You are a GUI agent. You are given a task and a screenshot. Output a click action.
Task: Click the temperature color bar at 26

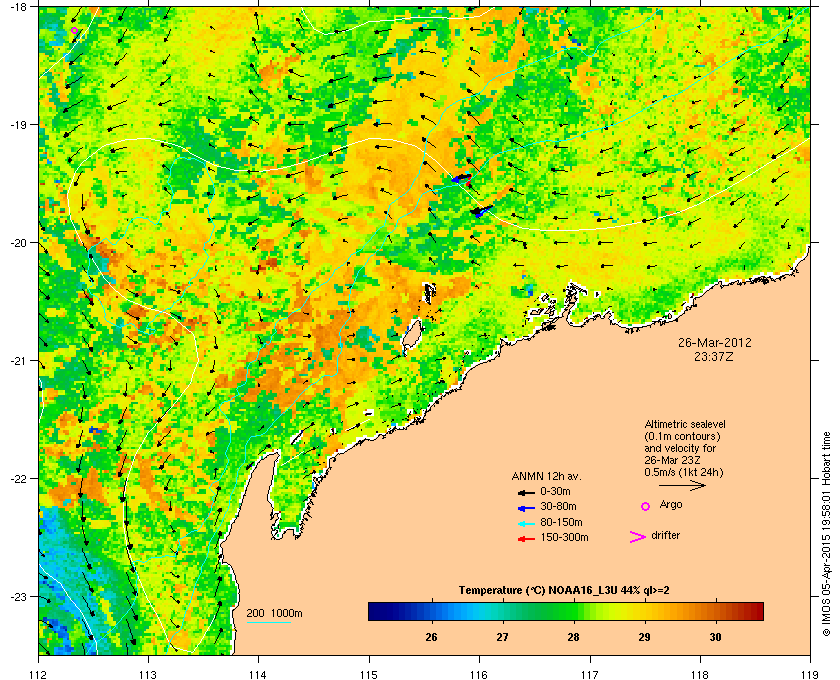point(431,611)
